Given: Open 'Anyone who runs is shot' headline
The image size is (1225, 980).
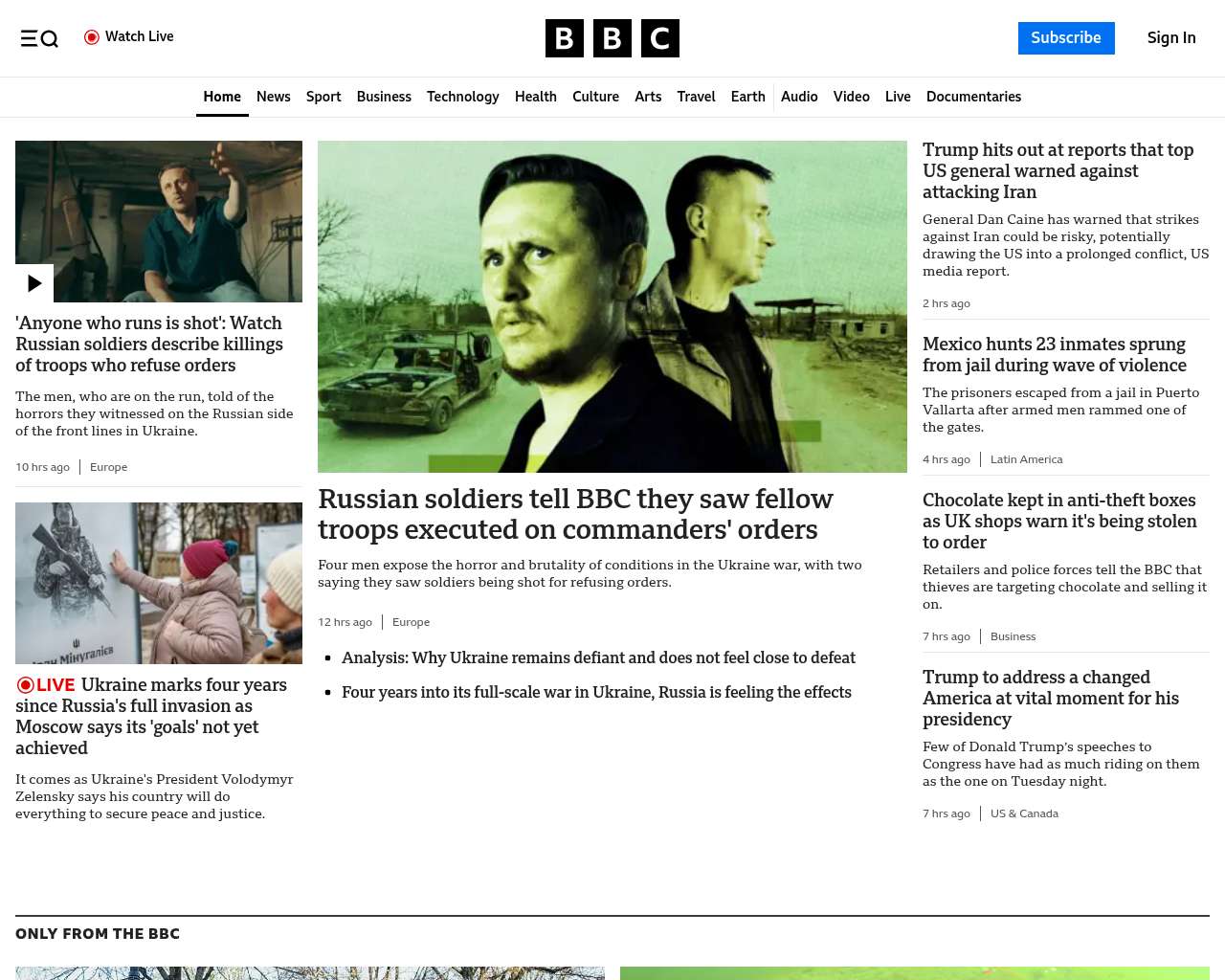Looking at the screenshot, I should (149, 345).
